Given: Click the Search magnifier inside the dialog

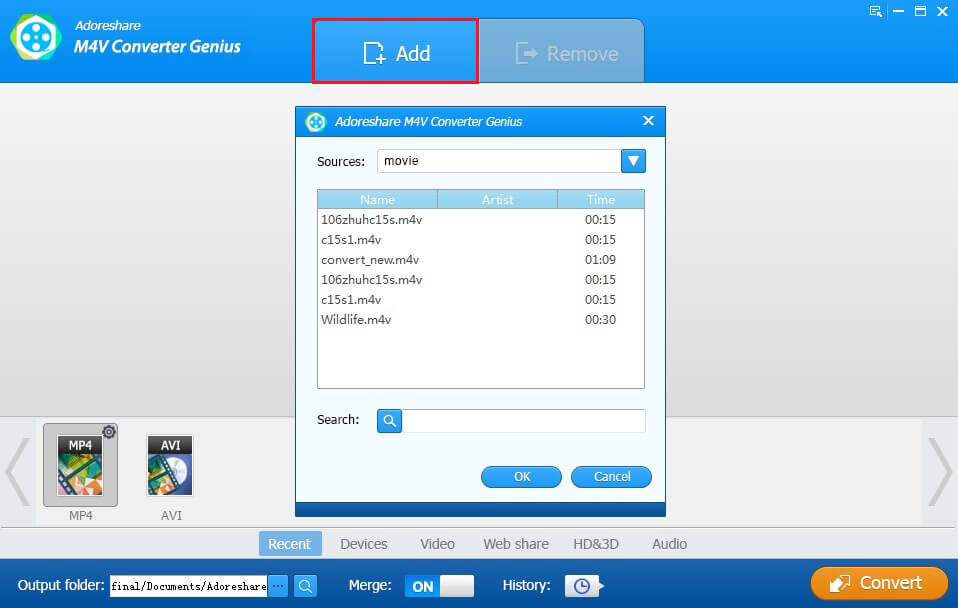Looking at the screenshot, I should click(389, 420).
